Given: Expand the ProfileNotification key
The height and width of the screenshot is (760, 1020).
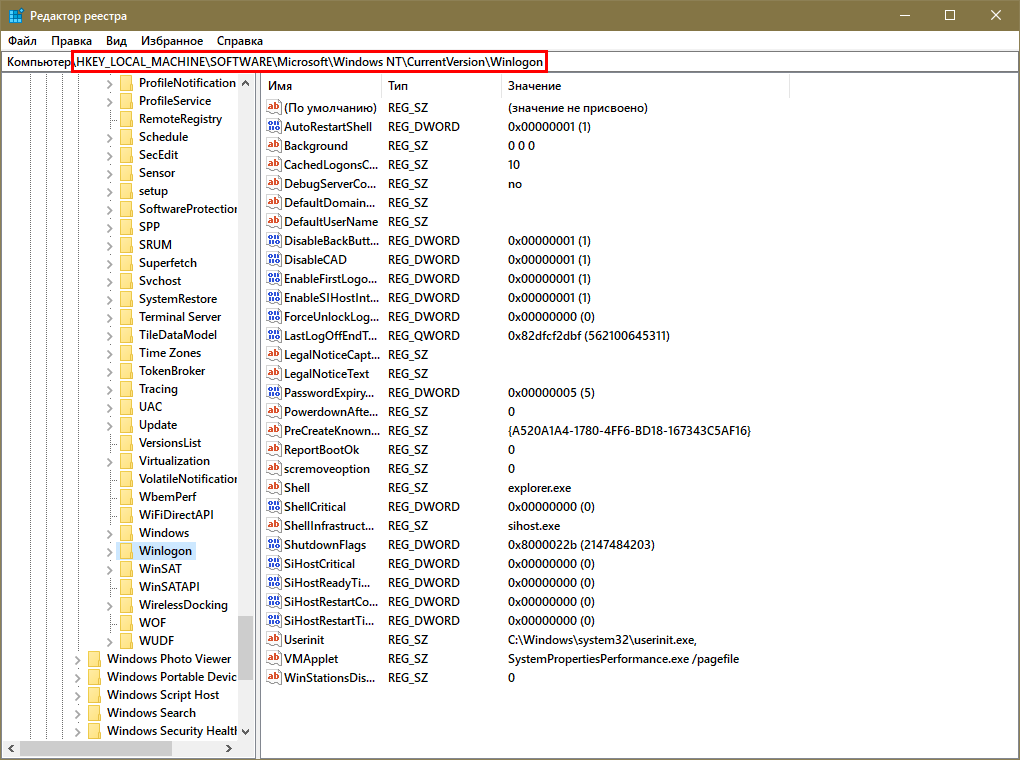Looking at the screenshot, I should [x=109, y=83].
